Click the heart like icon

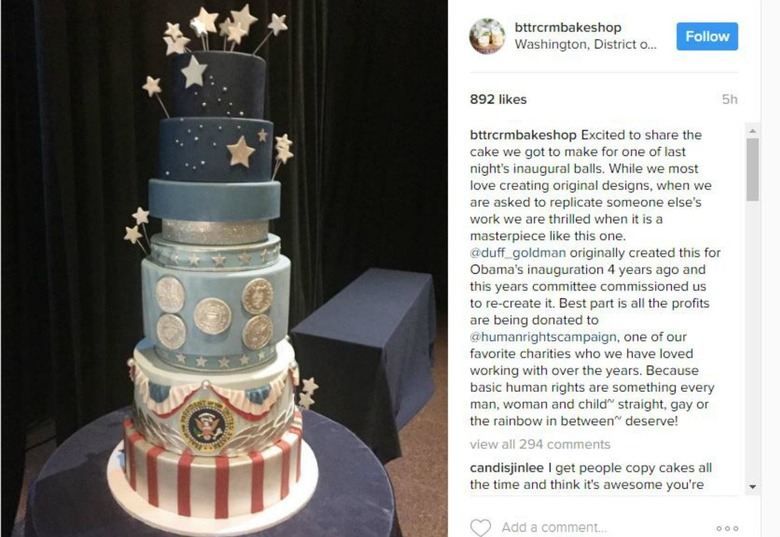[480, 528]
